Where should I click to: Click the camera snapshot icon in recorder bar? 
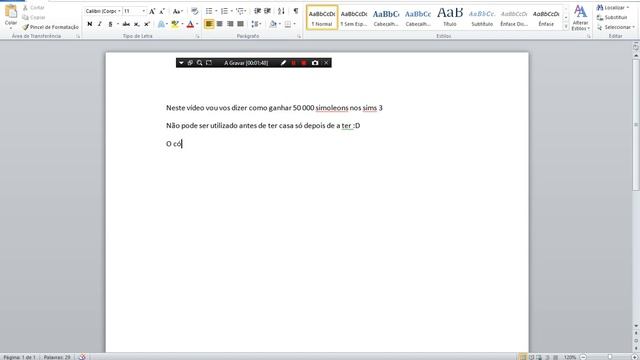click(x=315, y=63)
